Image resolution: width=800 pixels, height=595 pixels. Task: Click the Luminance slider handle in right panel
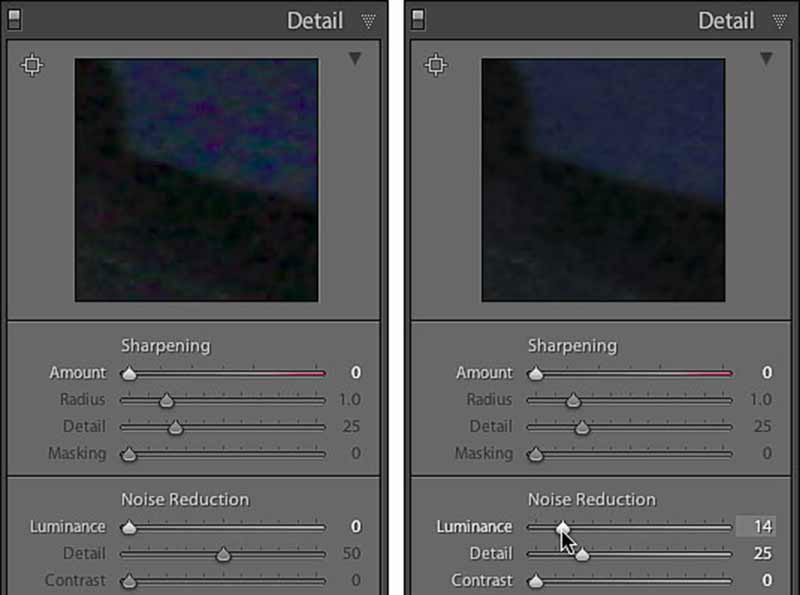[563, 527]
